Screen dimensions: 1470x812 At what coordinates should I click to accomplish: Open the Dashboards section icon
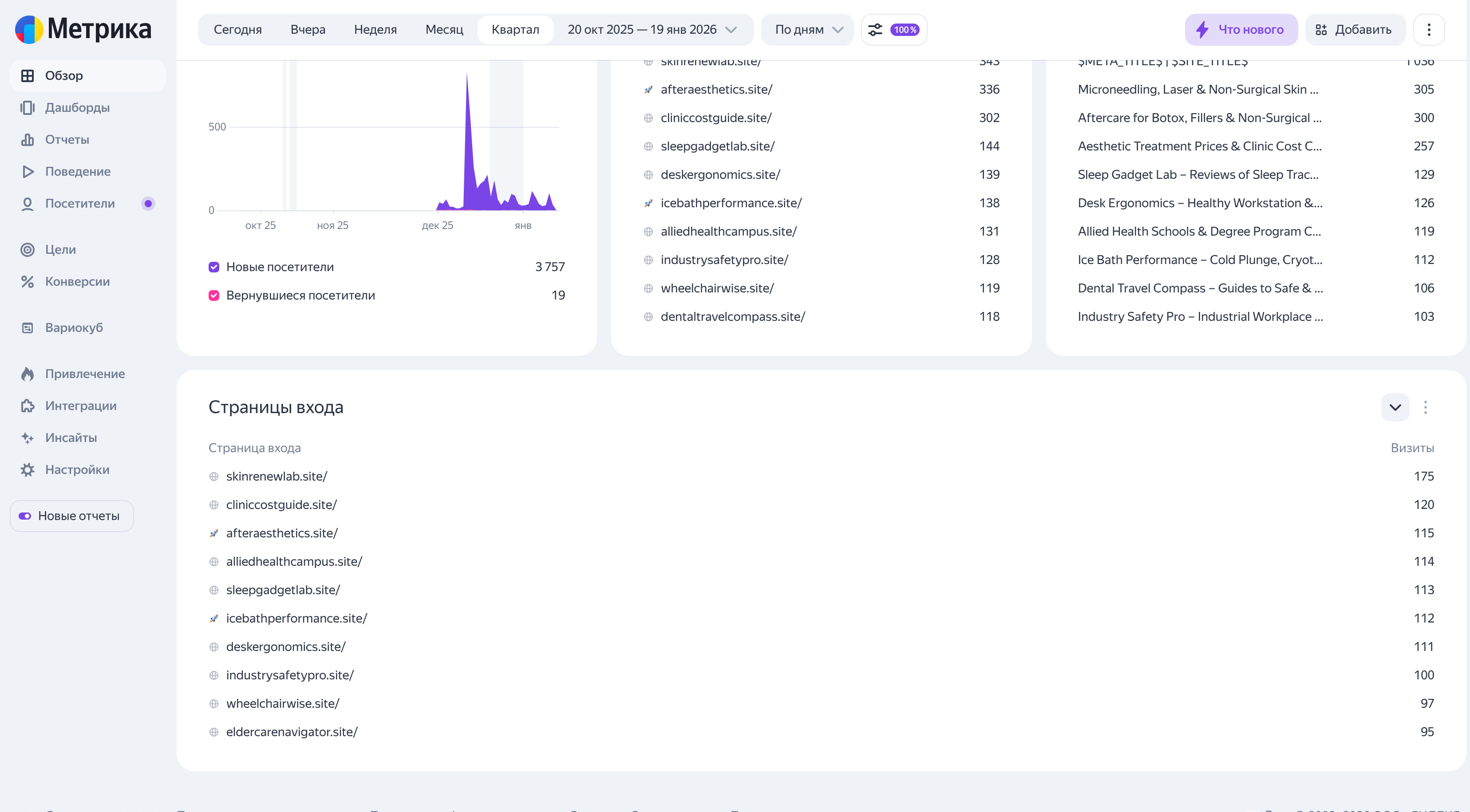tap(27, 107)
